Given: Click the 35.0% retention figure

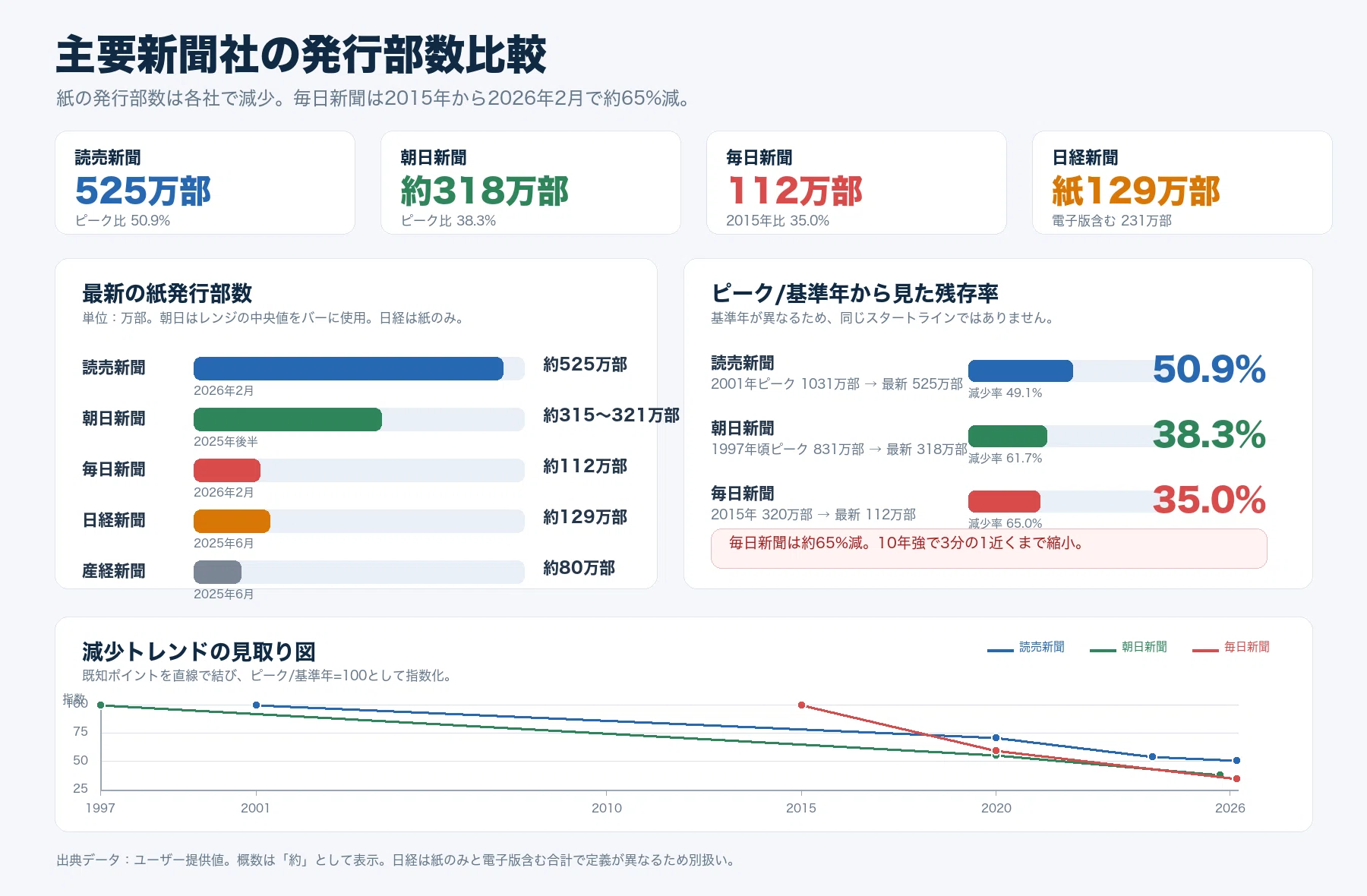Looking at the screenshot, I should (1209, 500).
